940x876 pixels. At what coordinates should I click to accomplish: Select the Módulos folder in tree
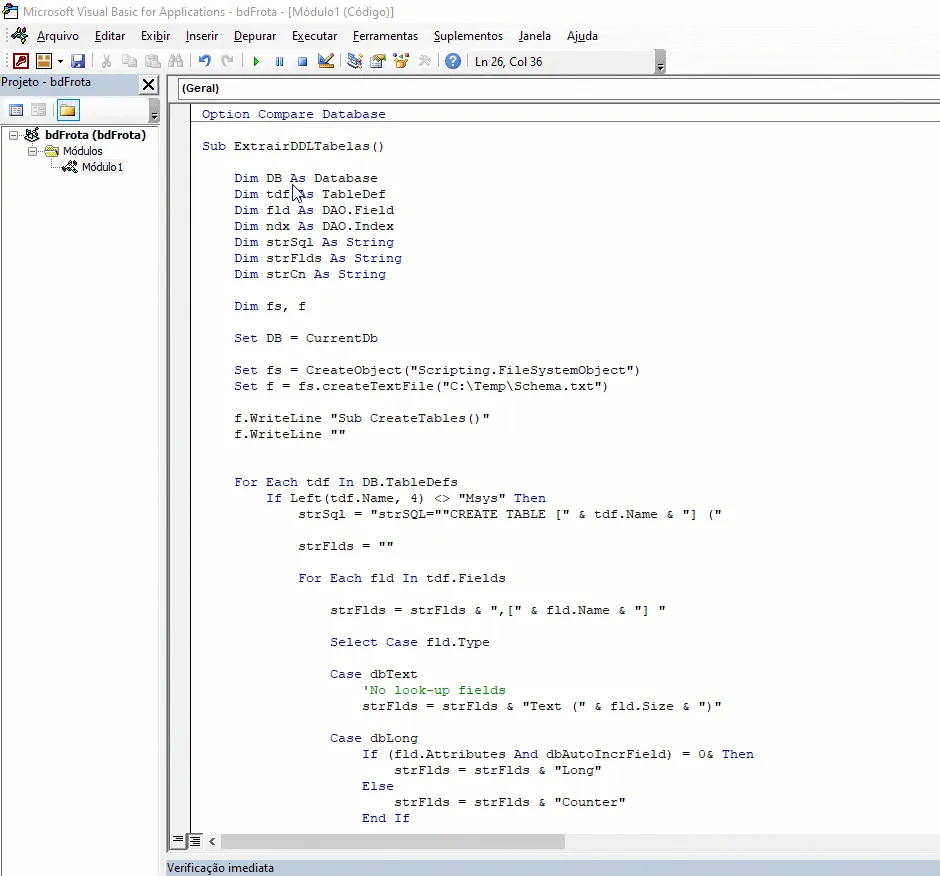point(83,151)
